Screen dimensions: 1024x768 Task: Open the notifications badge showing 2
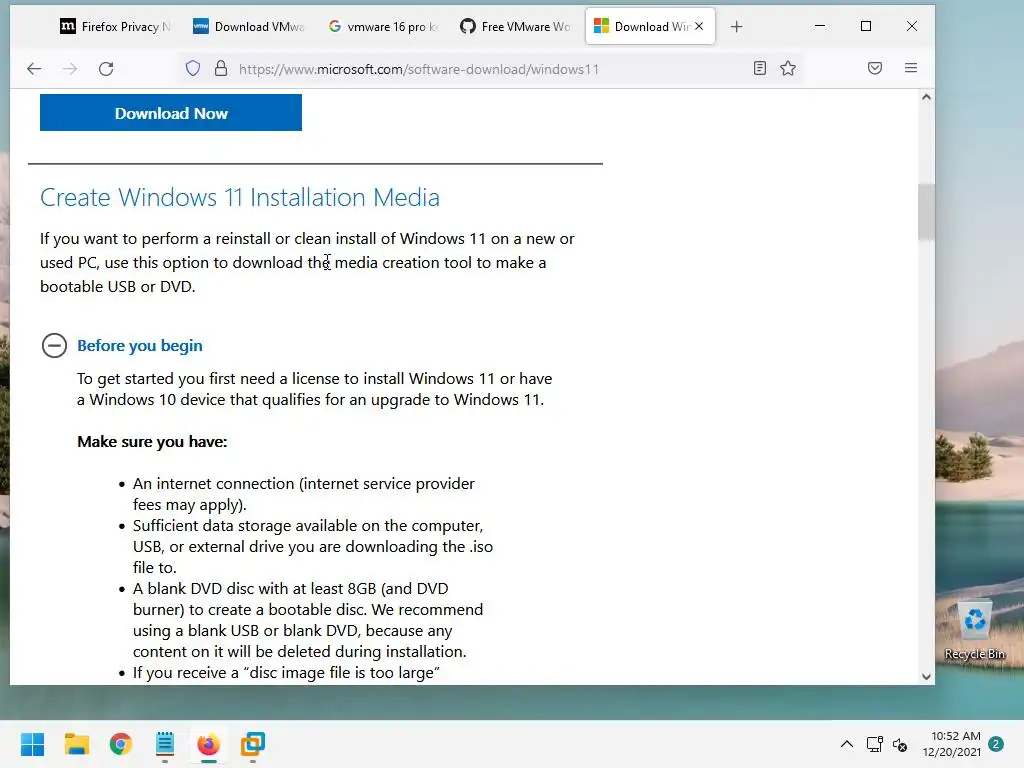tap(996, 744)
